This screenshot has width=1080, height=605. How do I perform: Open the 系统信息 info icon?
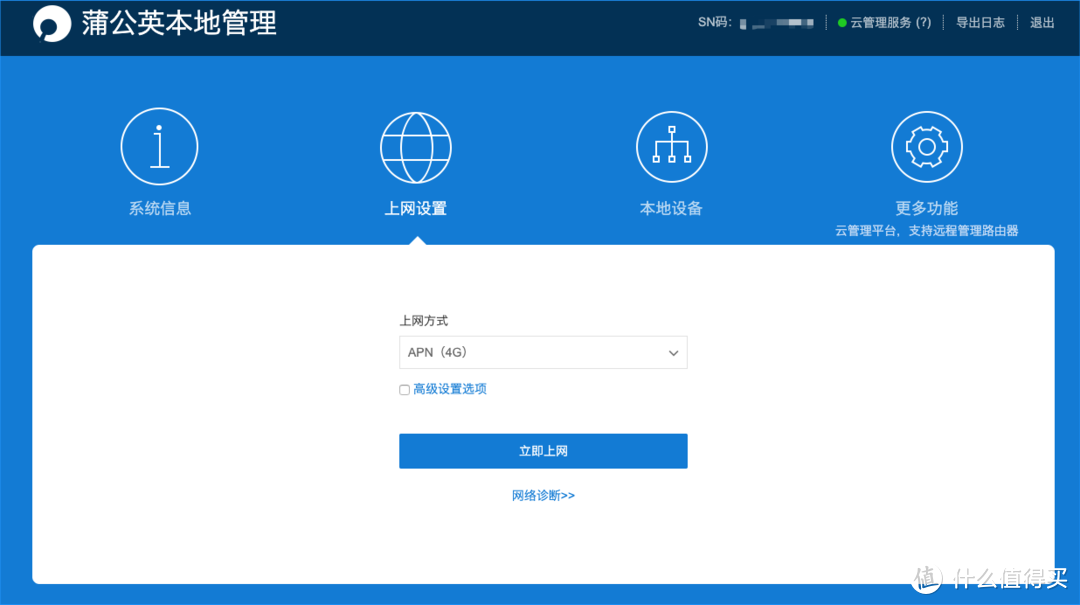(159, 145)
